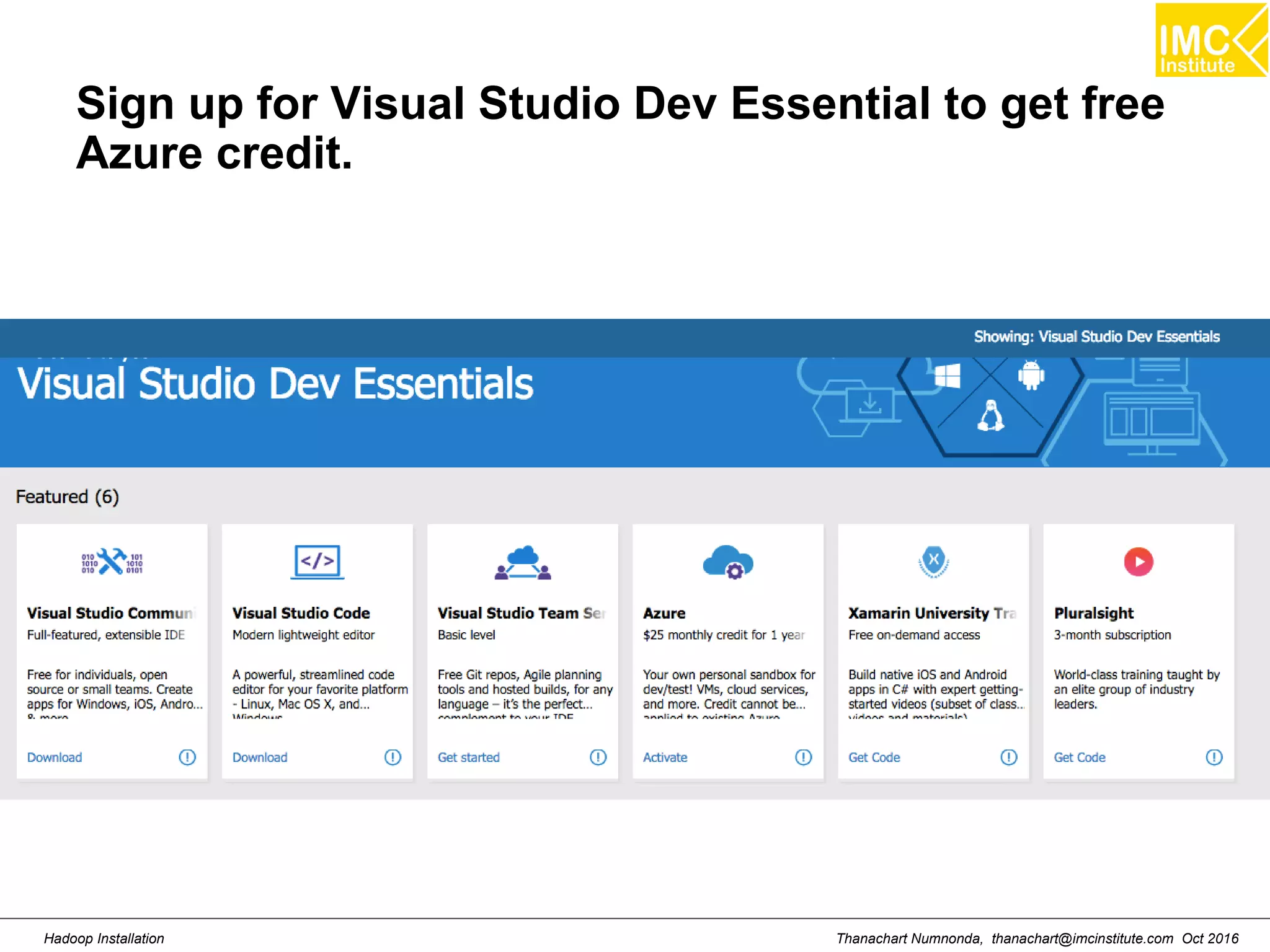1270x952 pixels.
Task: Click the Pluralsight card title
Action: (1094, 613)
